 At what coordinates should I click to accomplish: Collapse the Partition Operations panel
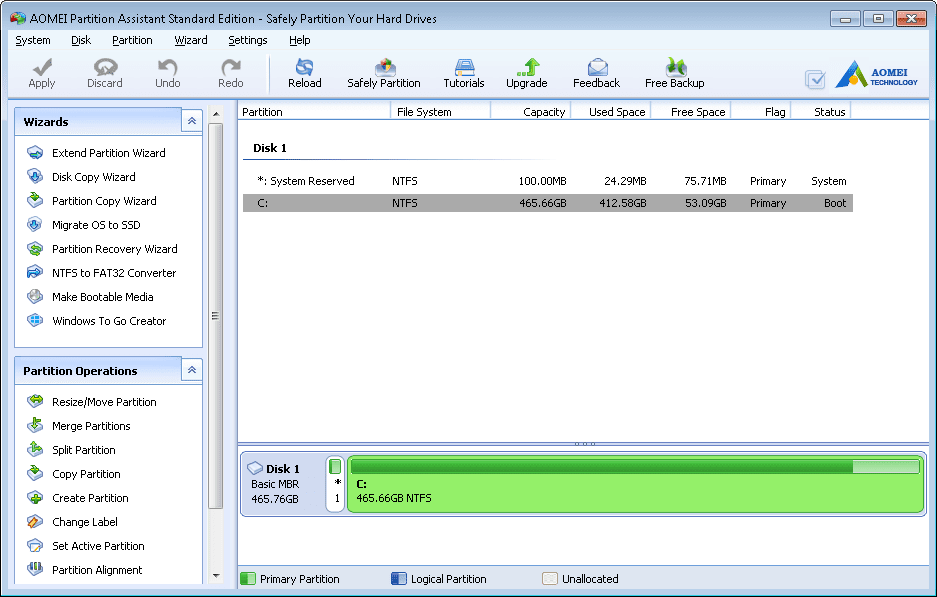(191, 370)
